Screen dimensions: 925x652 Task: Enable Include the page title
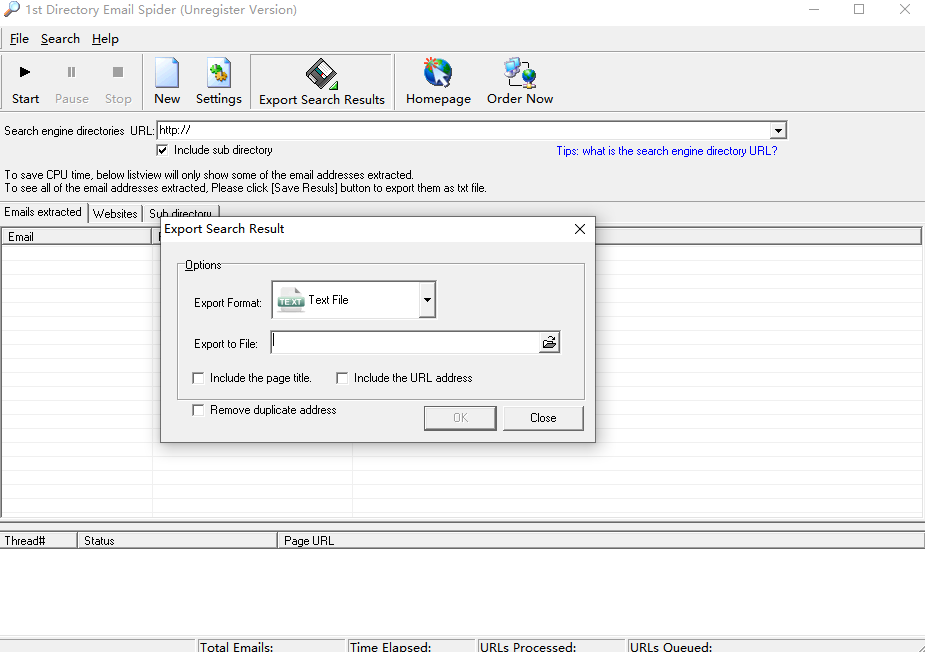198,378
